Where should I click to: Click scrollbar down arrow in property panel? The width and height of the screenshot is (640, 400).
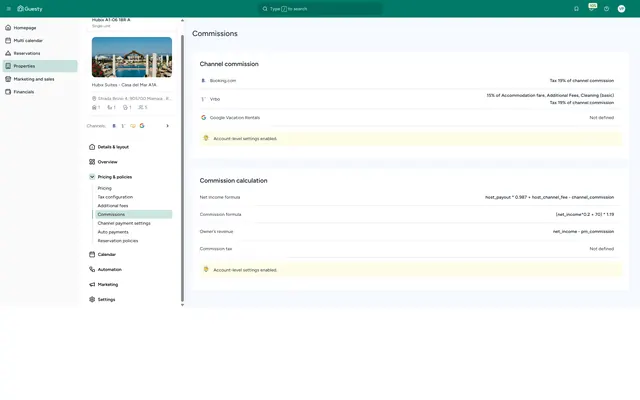(x=182, y=305)
